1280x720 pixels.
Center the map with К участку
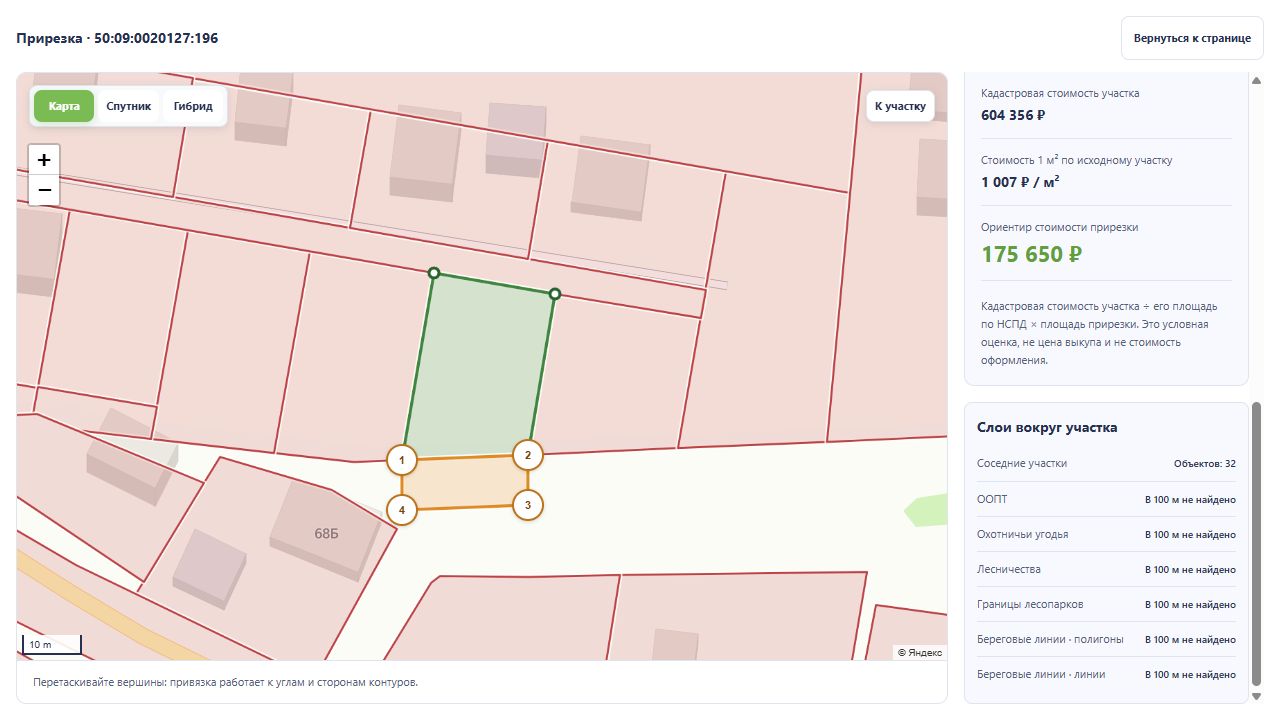point(900,106)
